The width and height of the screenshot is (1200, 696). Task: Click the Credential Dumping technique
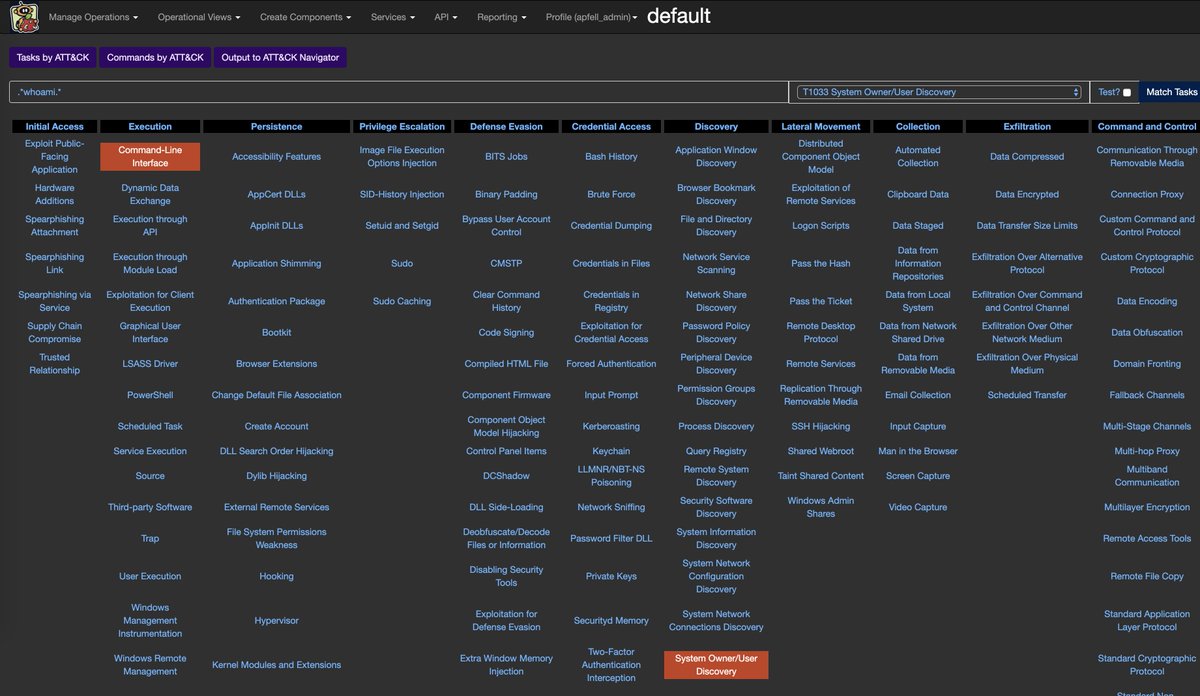[x=611, y=226]
